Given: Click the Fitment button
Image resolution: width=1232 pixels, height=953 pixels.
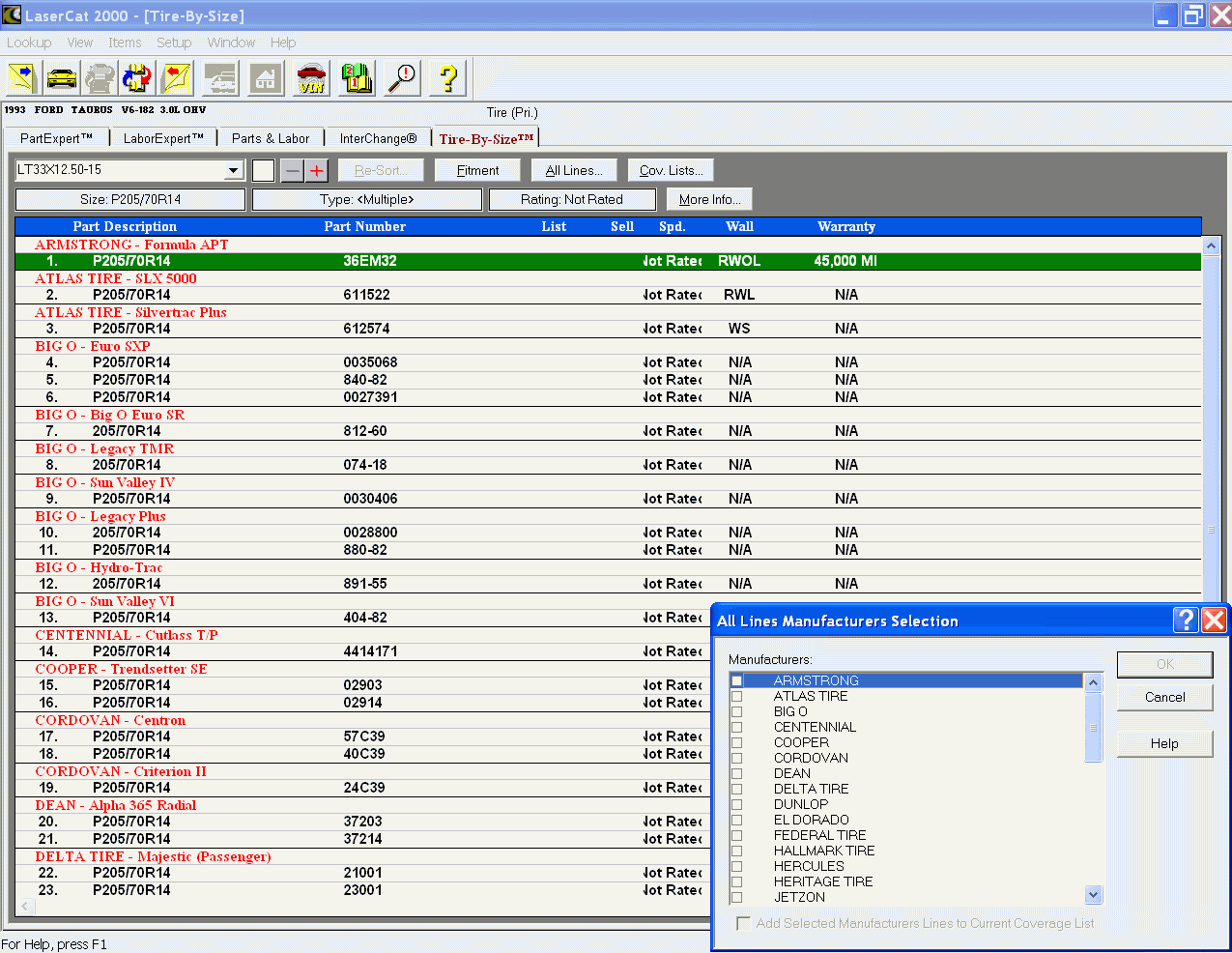Looking at the screenshot, I should click(x=477, y=171).
